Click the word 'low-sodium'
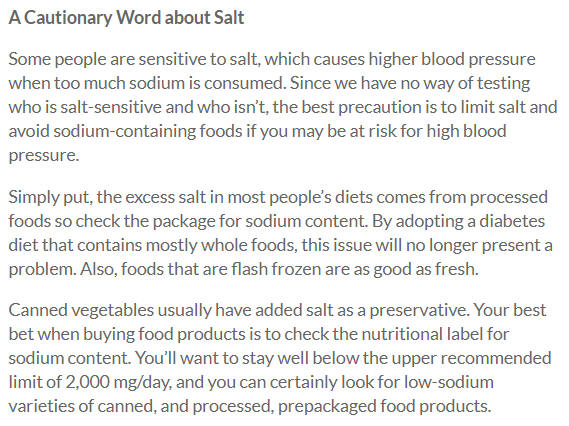 [x=449, y=382]
